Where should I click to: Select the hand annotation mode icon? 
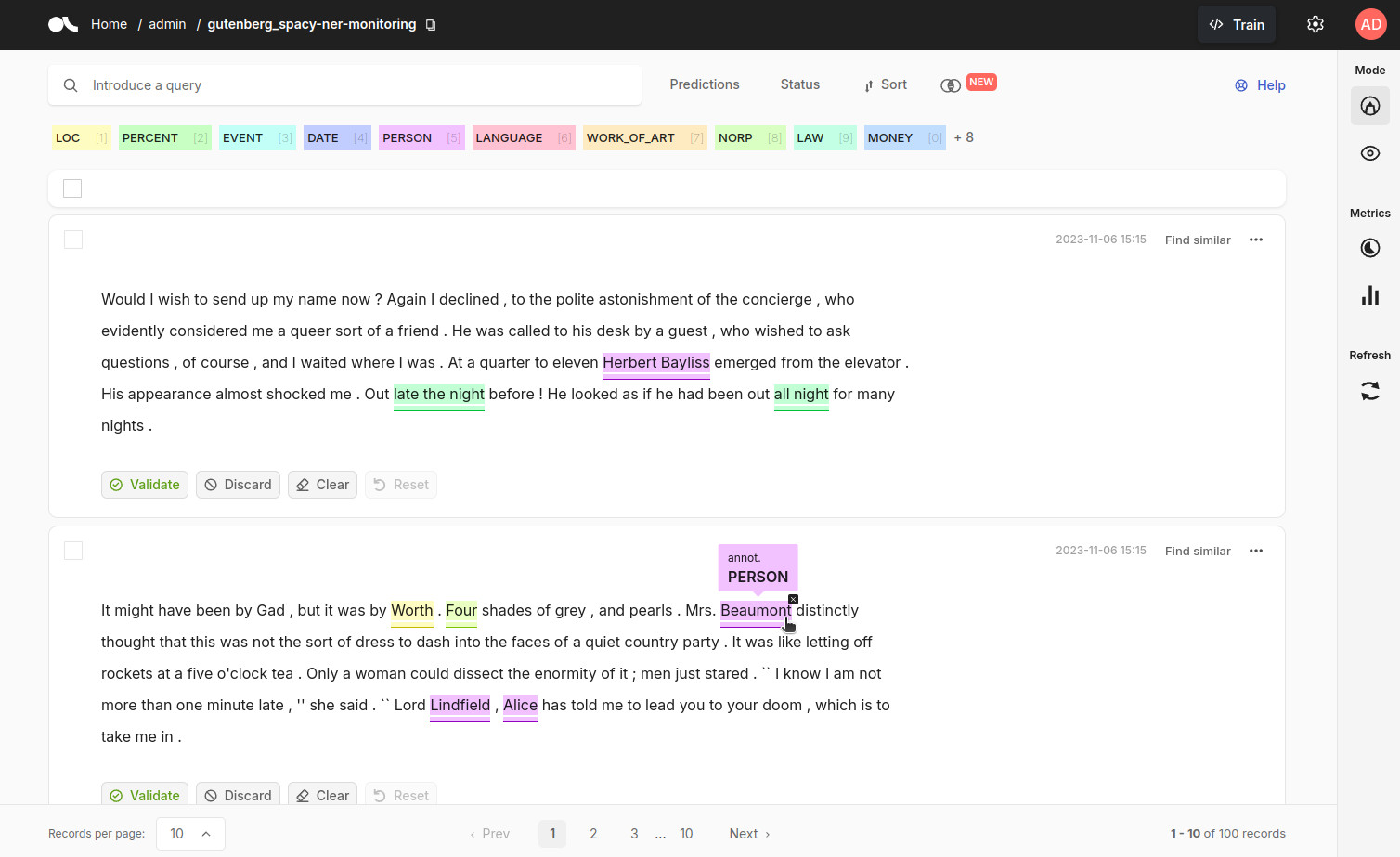(1370, 106)
